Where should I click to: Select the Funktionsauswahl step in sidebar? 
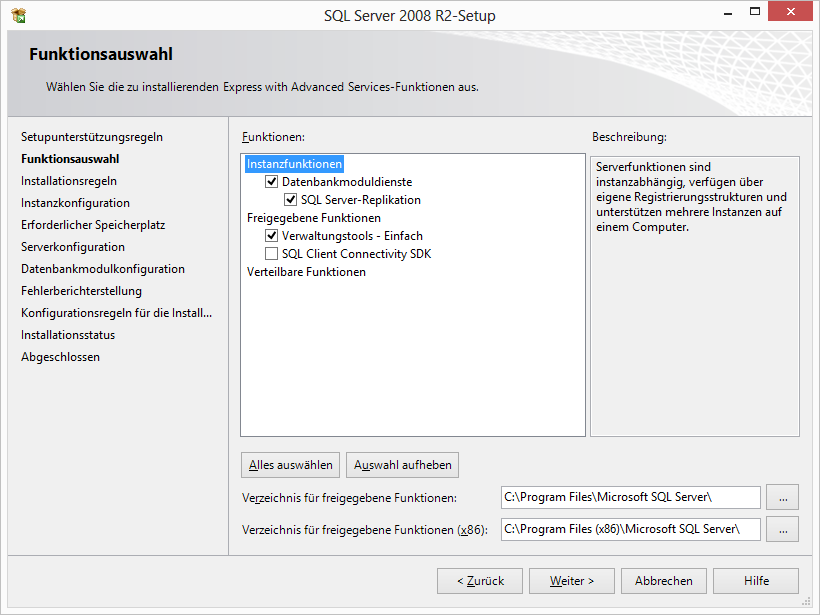click(70, 159)
